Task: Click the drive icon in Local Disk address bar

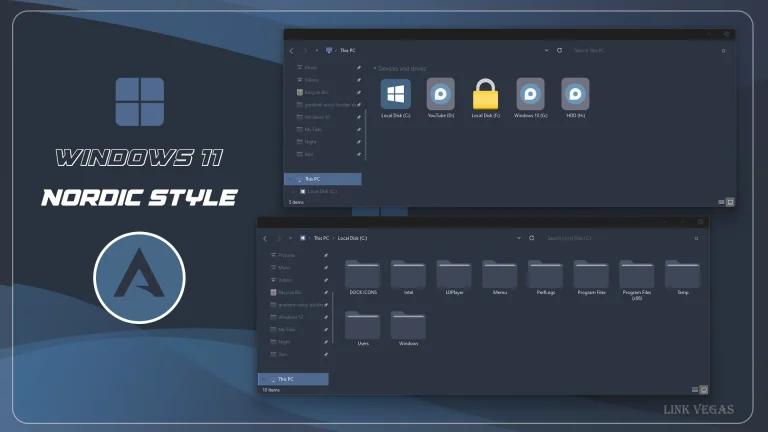Action: (x=303, y=238)
